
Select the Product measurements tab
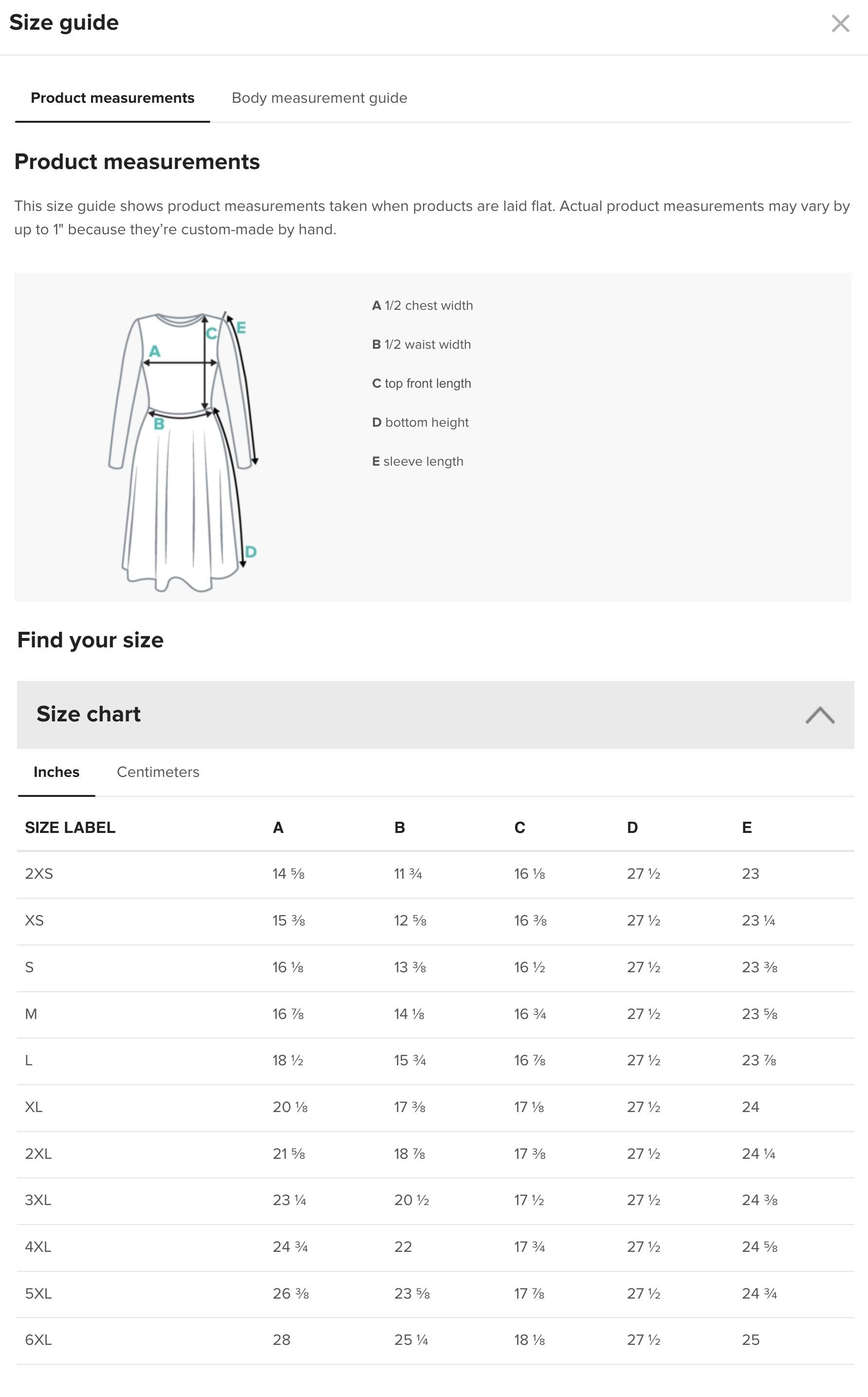pos(112,98)
